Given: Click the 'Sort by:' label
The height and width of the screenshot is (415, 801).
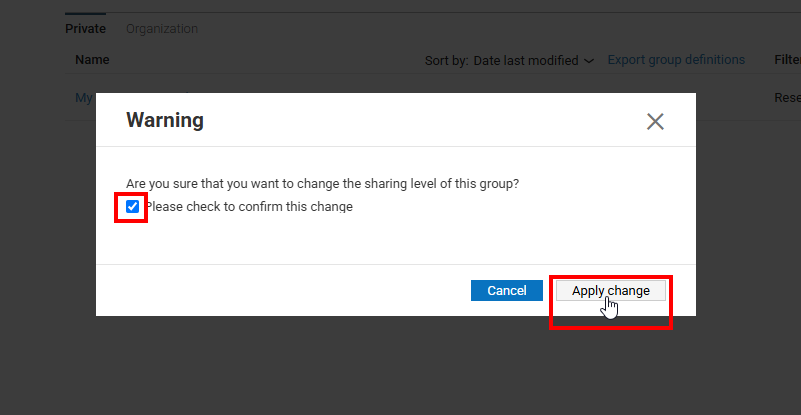Looking at the screenshot, I should (446, 61).
